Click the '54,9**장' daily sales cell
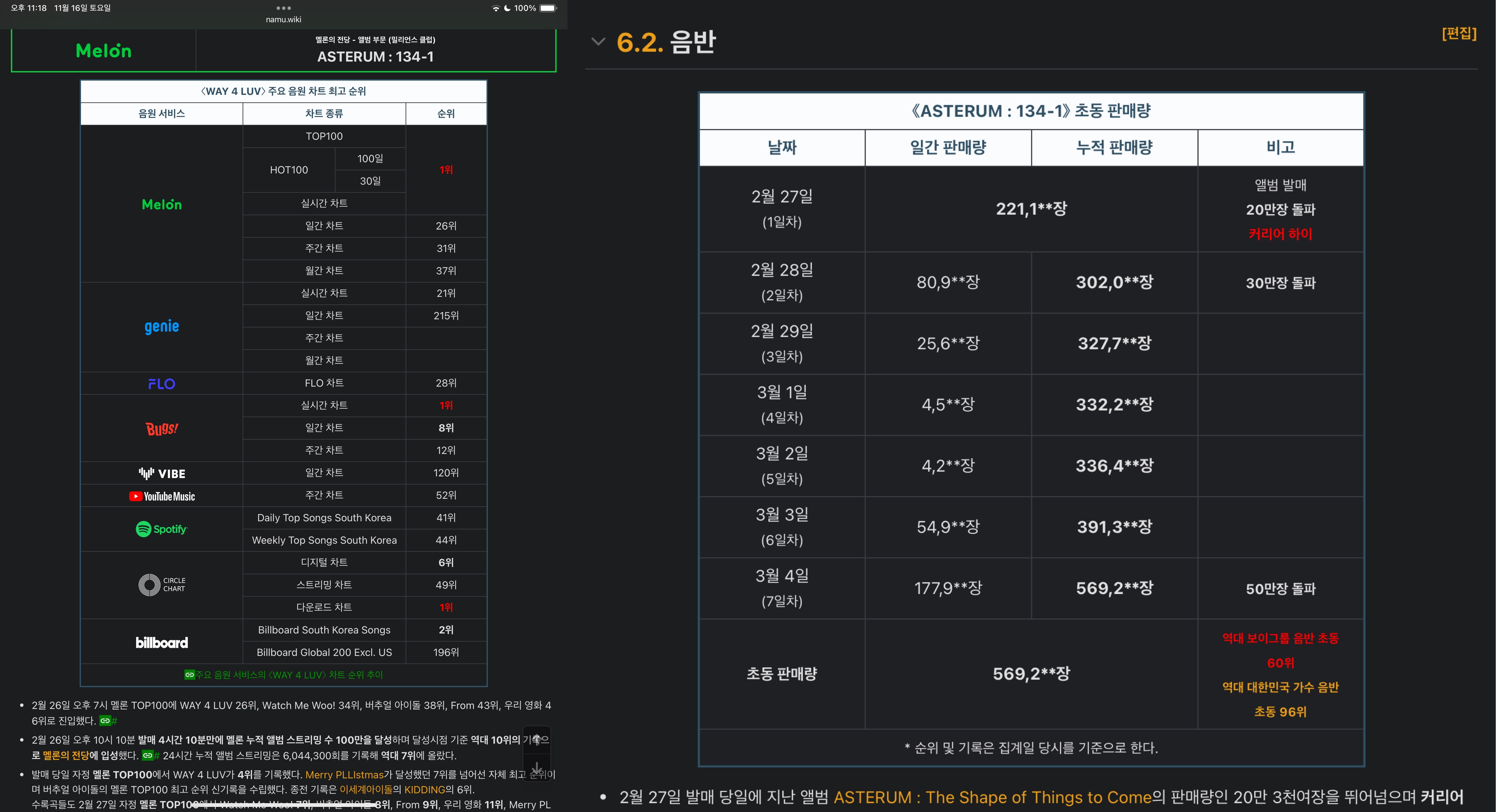This screenshot has width=1496, height=812. pos(948,526)
